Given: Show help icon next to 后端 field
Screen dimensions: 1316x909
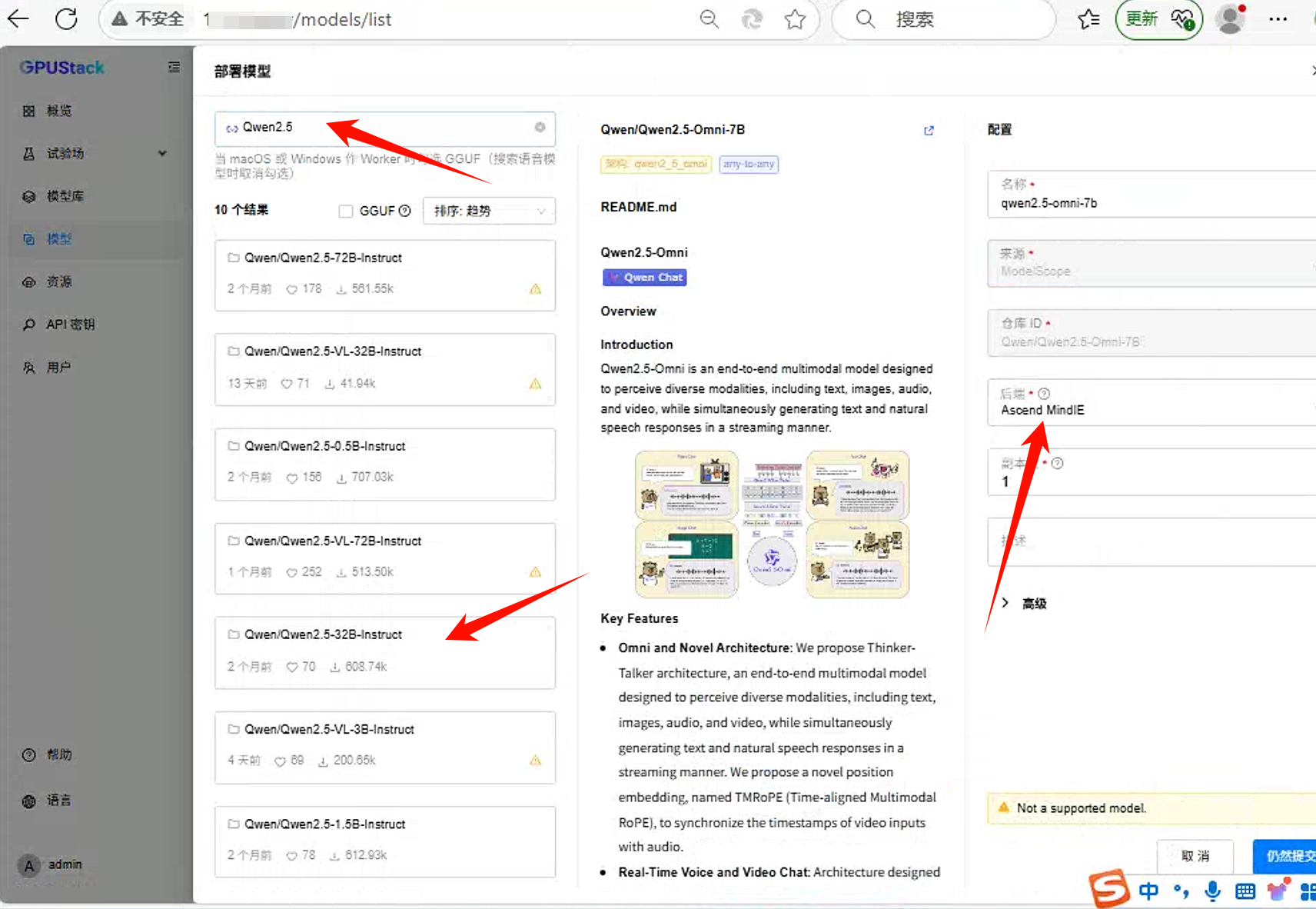Looking at the screenshot, I should coord(1044,394).
